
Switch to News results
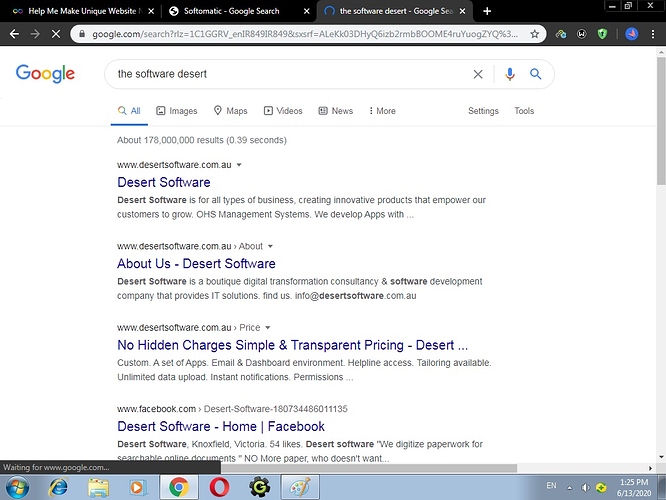coord(336,111)
